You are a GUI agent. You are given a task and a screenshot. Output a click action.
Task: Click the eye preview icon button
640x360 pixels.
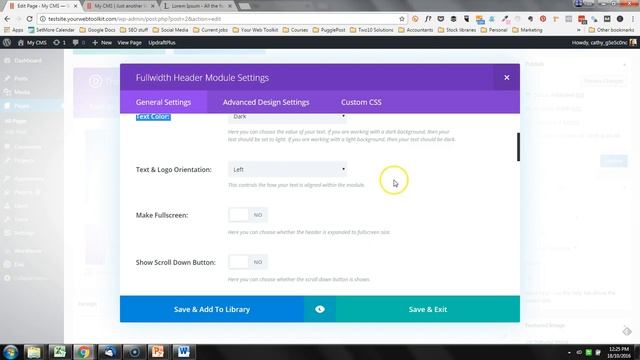click(x=320, y=309)
